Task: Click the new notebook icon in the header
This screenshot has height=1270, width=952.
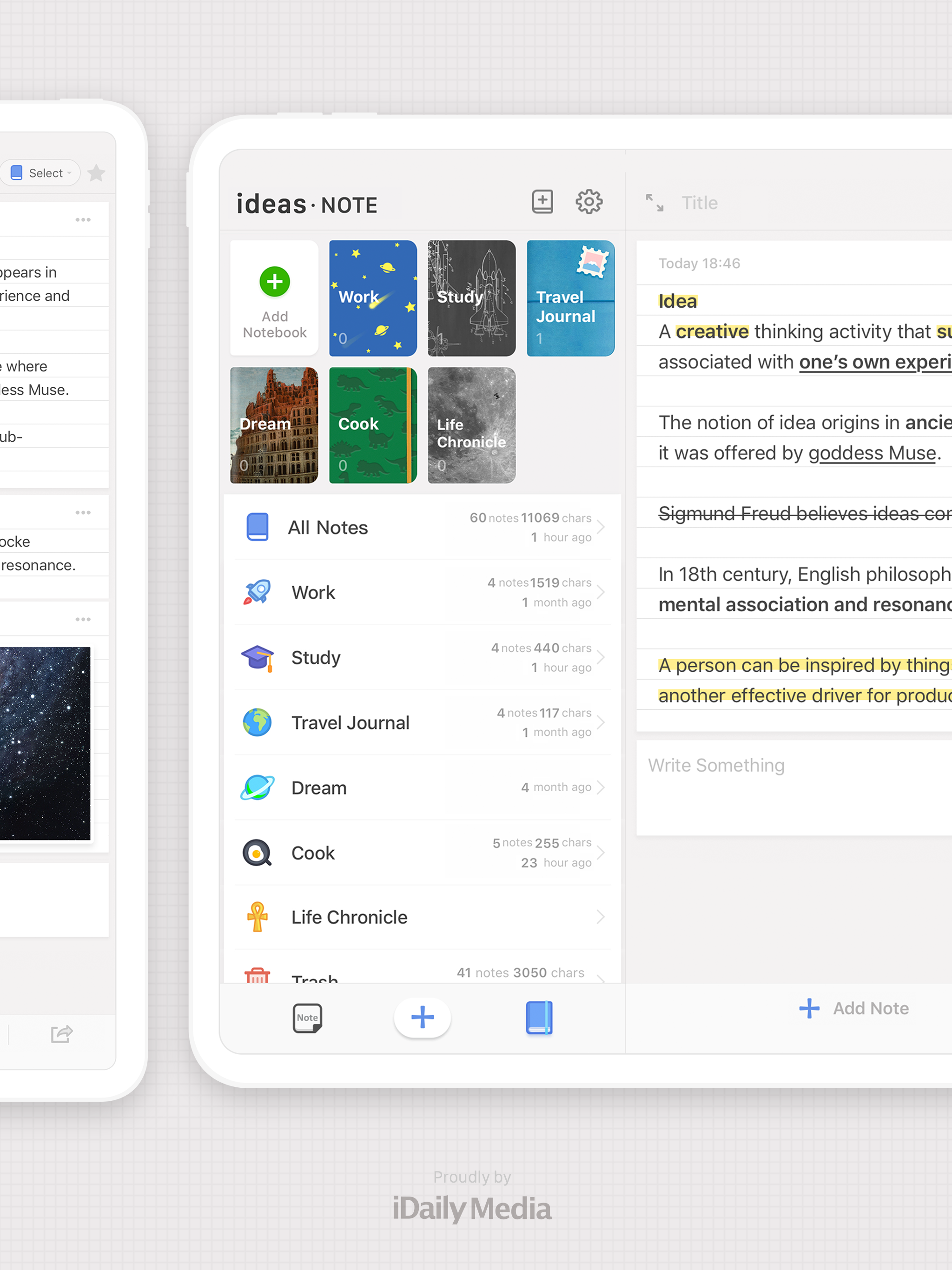Action: pyautogui.click(x=542, y=202)
